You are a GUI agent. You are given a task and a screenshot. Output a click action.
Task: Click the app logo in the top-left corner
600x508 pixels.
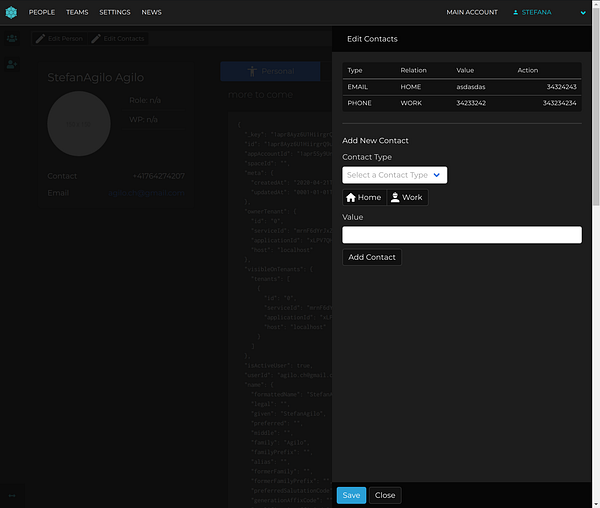11,12
